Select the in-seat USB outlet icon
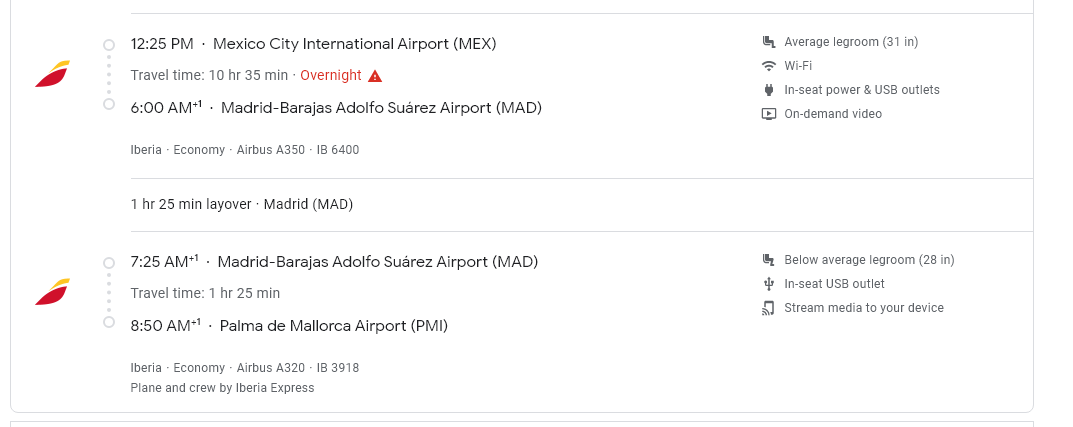Screen dimensions: 1073x427 pyautogui.click(x=768, y=284)
